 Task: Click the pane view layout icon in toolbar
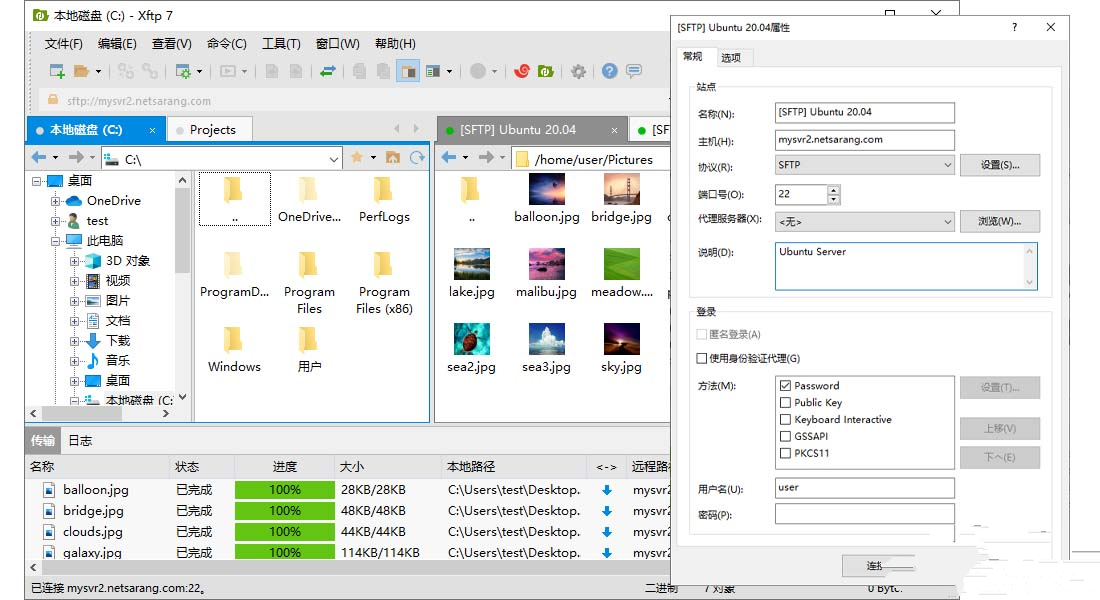point(433,71)
